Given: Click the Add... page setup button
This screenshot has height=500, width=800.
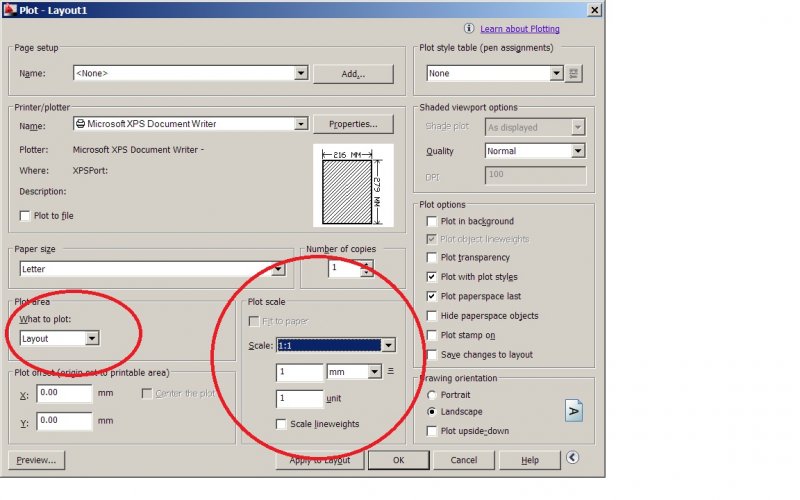Looking at the screenshot, I should click(x=353, y=74).
